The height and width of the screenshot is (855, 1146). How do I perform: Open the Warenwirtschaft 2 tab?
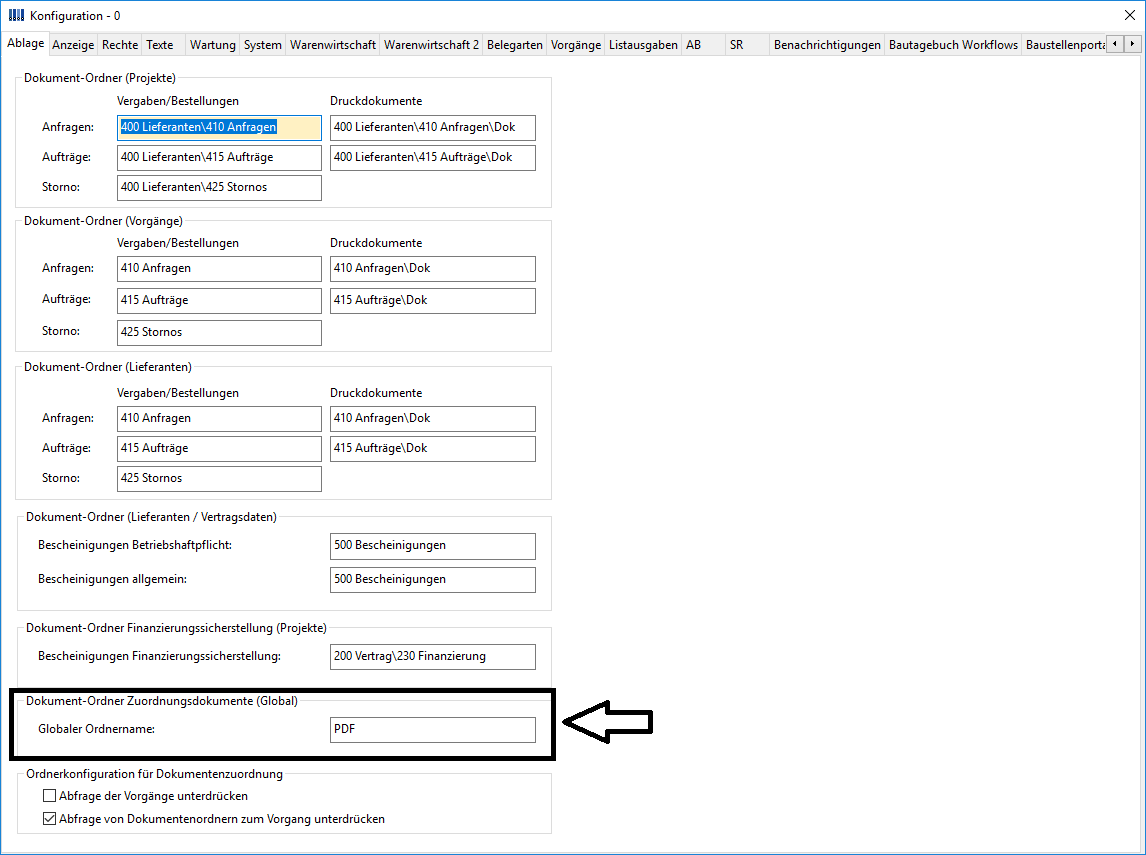pyautogui.click(x=431, y=45)
